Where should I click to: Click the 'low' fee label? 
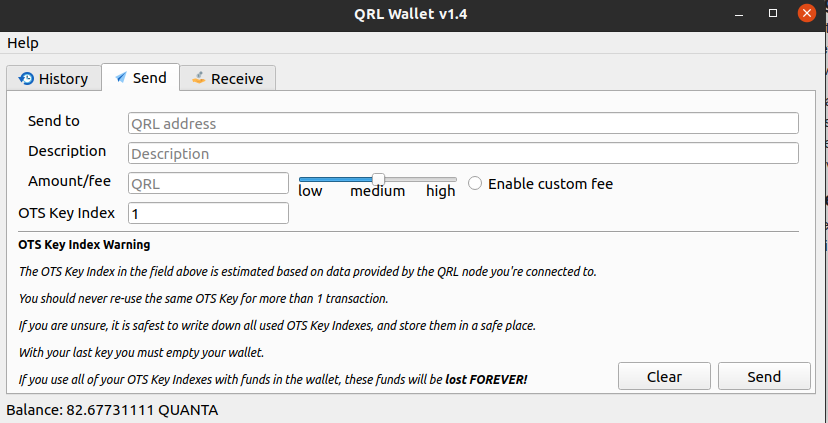tap(310, 191)
